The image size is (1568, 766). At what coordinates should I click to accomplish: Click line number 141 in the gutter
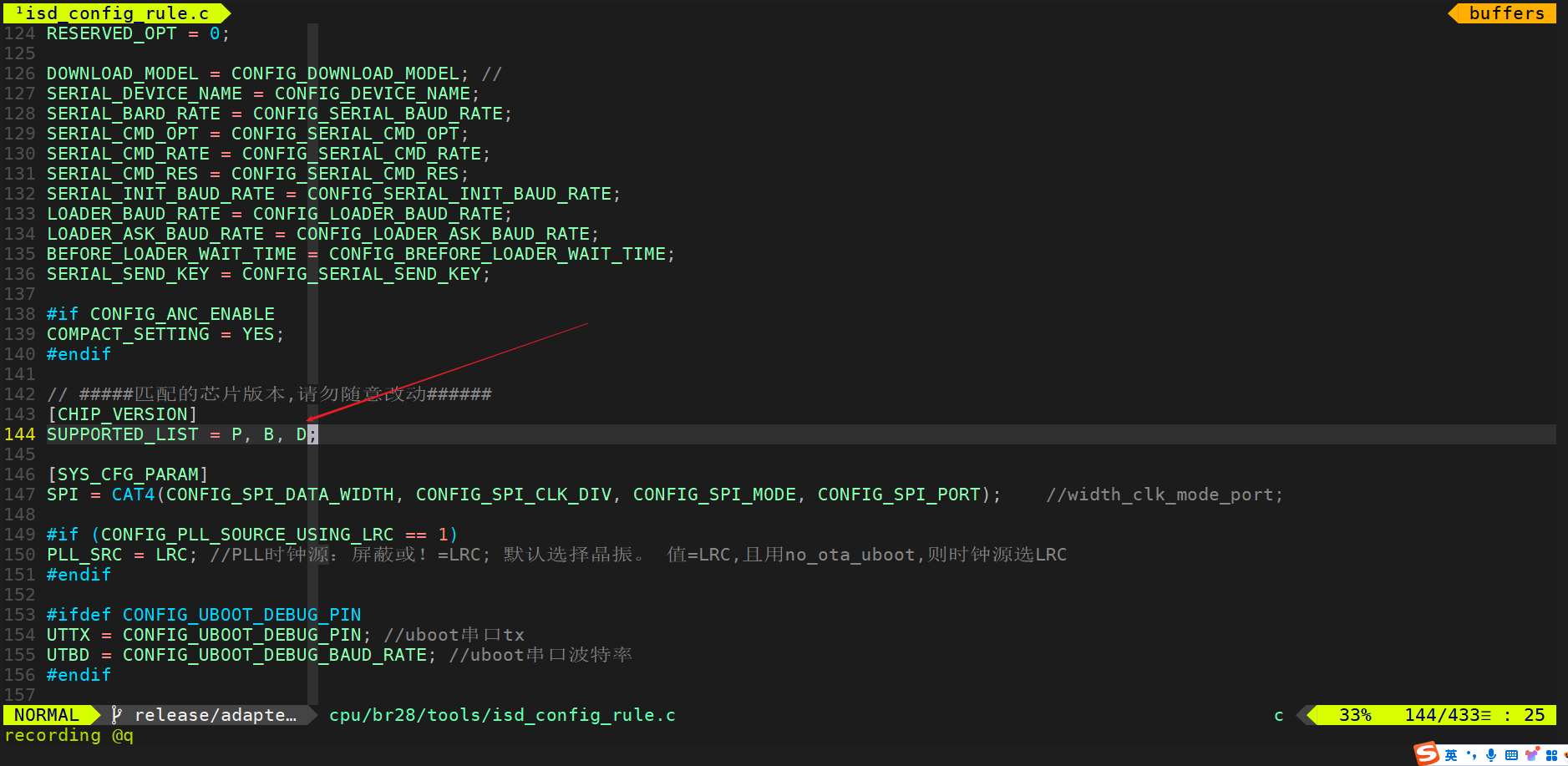(20, 374)
